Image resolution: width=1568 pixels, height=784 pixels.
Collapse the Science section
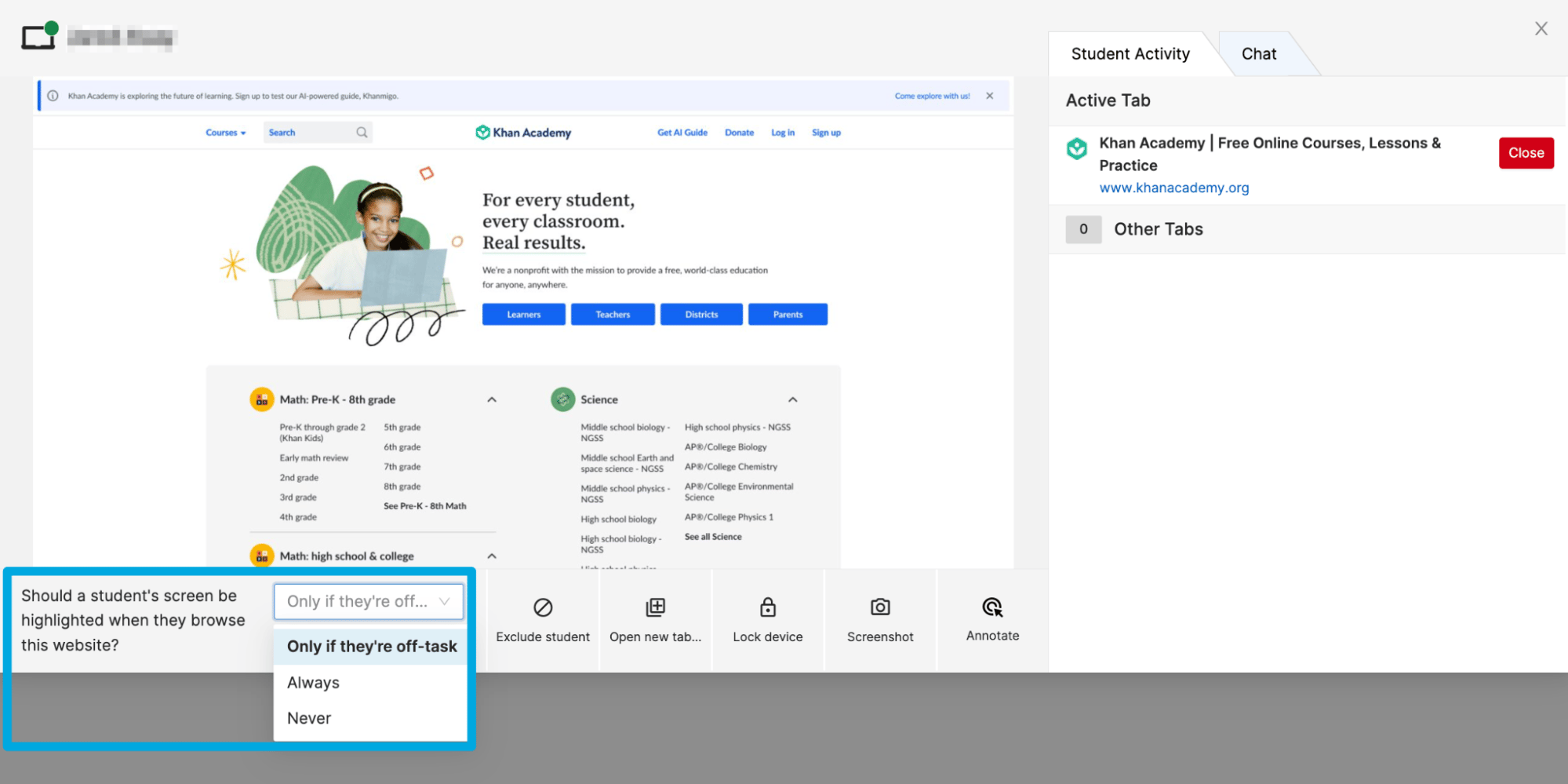tap(793, 399)
